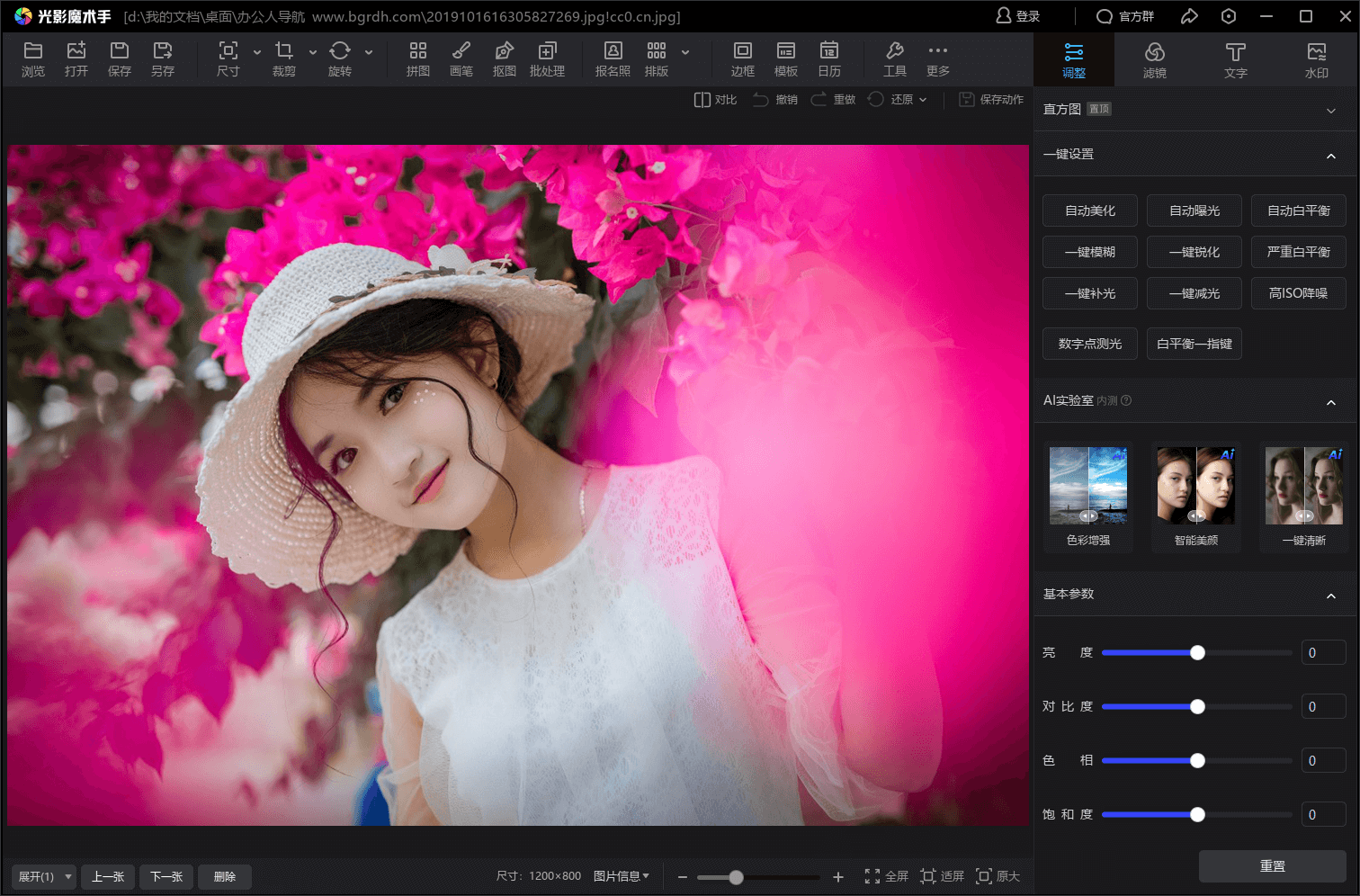Click the 亮度 brightness slider handle
1360x896 pixels.
tap(1197, 653)
